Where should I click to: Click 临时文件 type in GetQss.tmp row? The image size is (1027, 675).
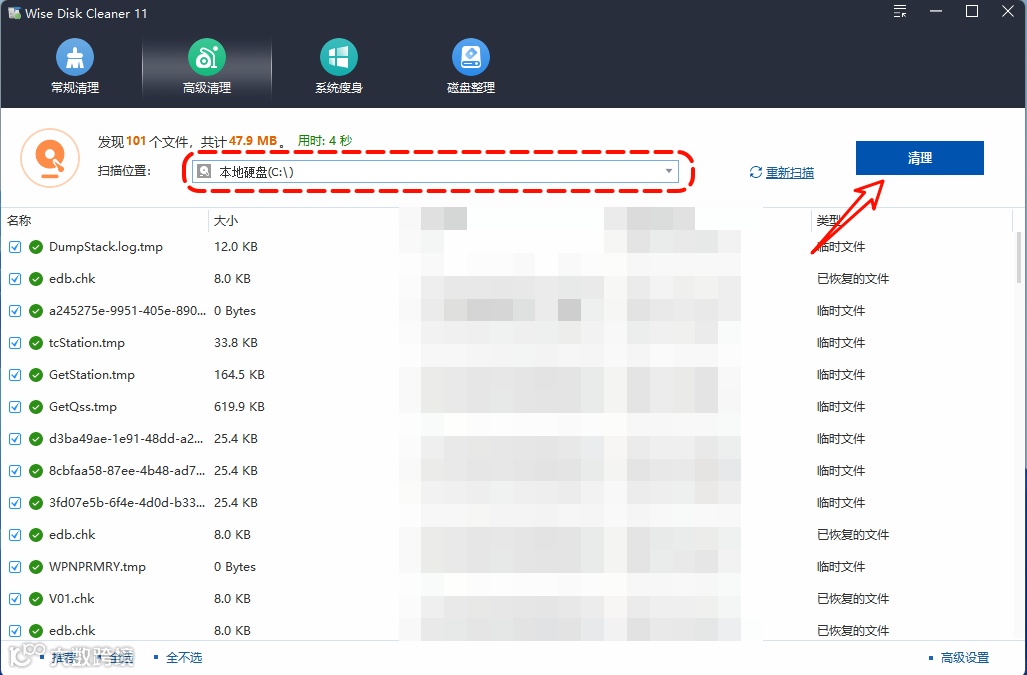click(841, 407)
